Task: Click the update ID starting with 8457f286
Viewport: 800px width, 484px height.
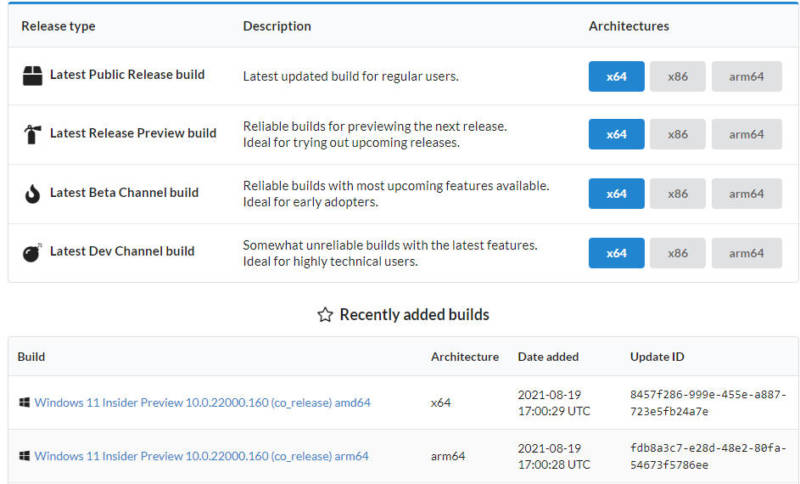Action: (708, 403)
